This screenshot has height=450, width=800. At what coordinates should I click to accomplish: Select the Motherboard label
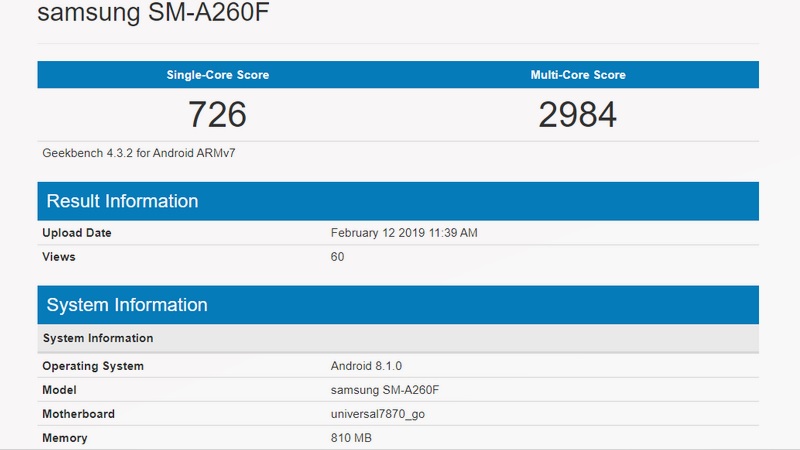79,414
